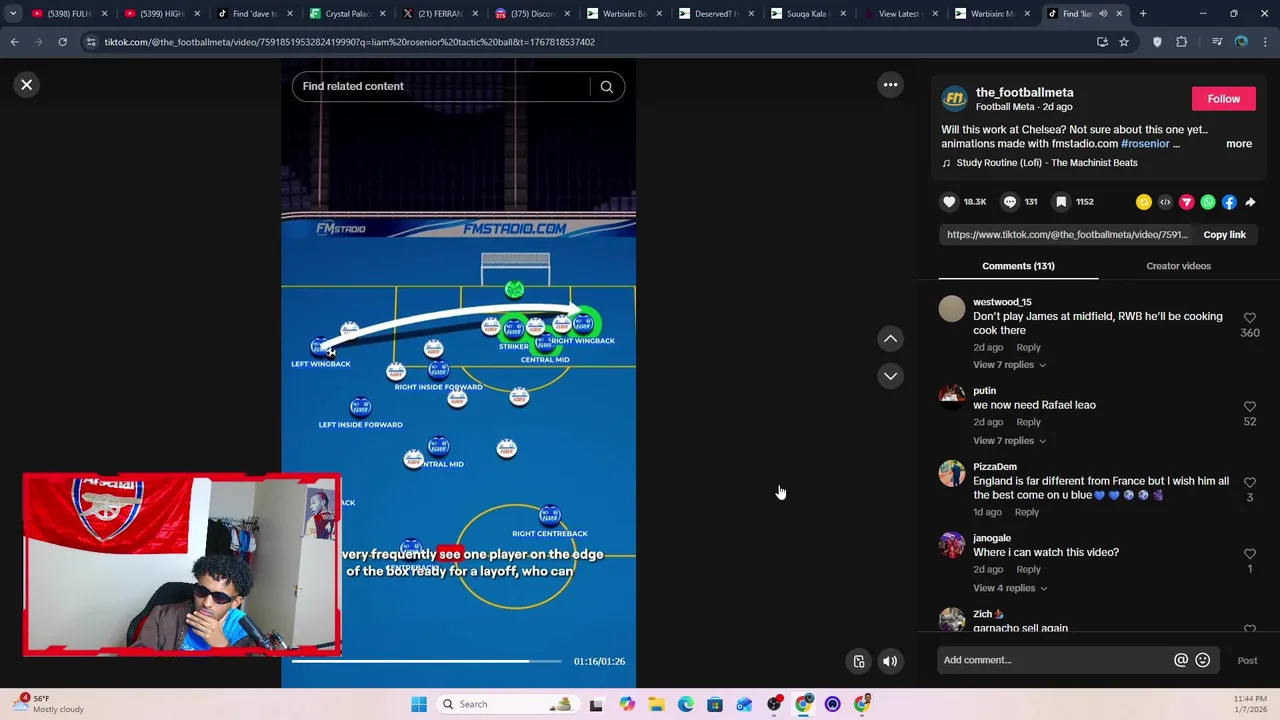This screenshot has height=720, width=1280.
Task: Go to next video arrow
Action: 890,376
